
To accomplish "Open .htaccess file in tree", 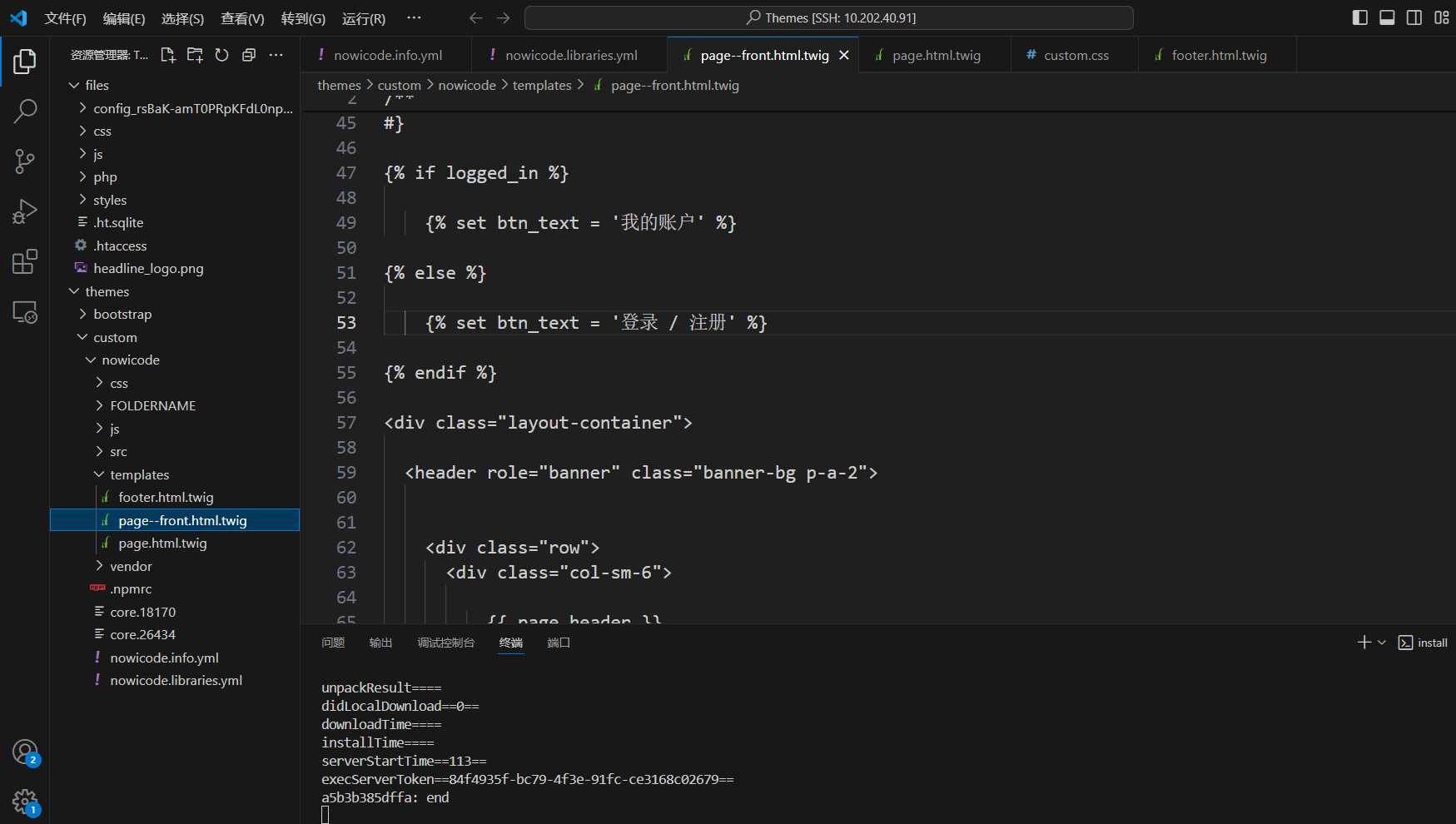I will tap(175, 246).
